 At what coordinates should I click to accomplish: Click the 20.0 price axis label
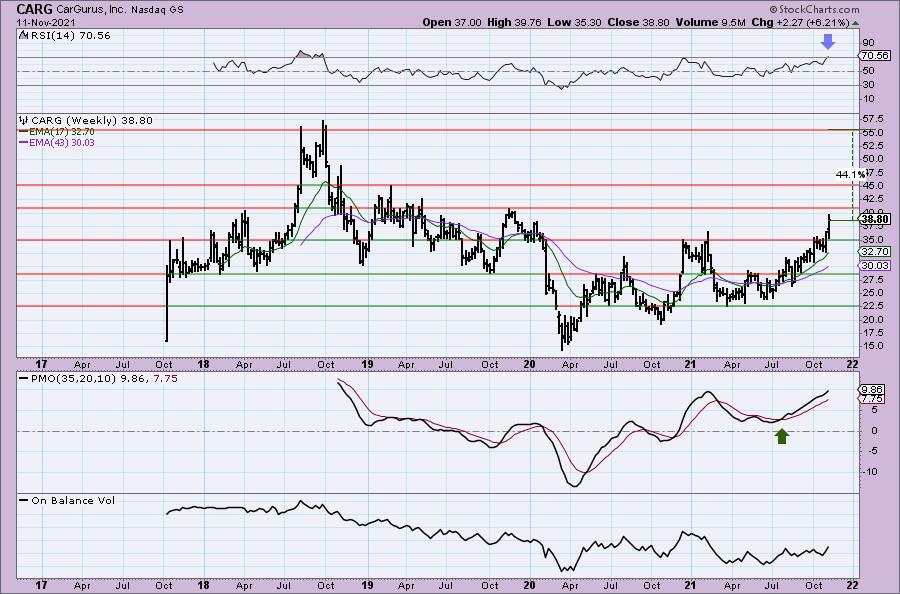click(x=872, y=319)
